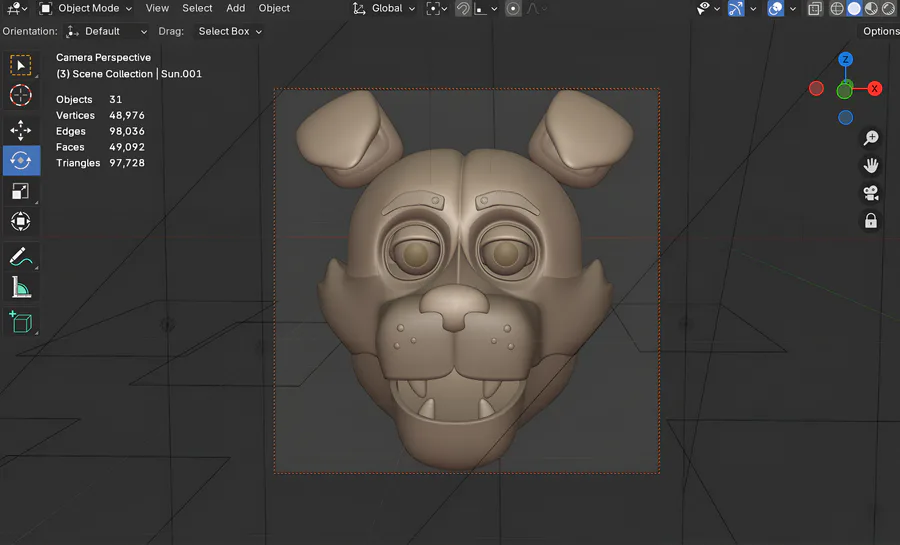Switch to Rendered viewport shading
The height and width of the screenshot is (545, 900).
point(889,8)
